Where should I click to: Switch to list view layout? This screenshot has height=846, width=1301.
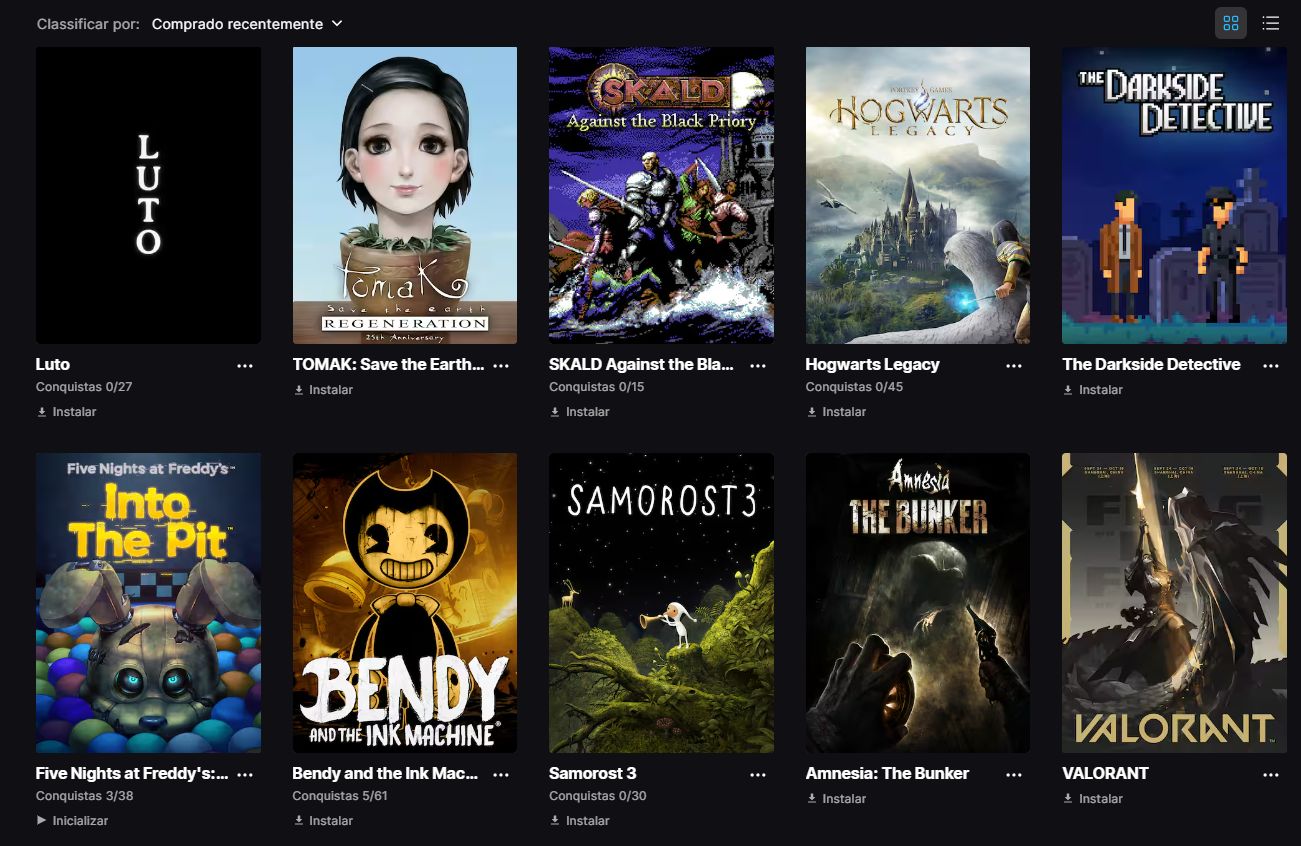coord(1270,23)
